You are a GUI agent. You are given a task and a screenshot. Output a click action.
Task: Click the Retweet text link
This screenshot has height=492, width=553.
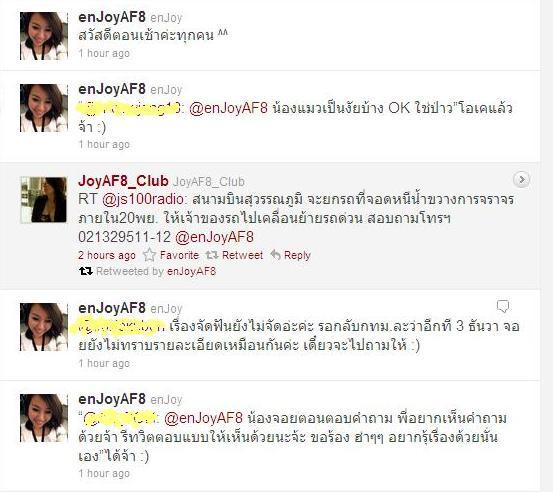tap(243, 255)
